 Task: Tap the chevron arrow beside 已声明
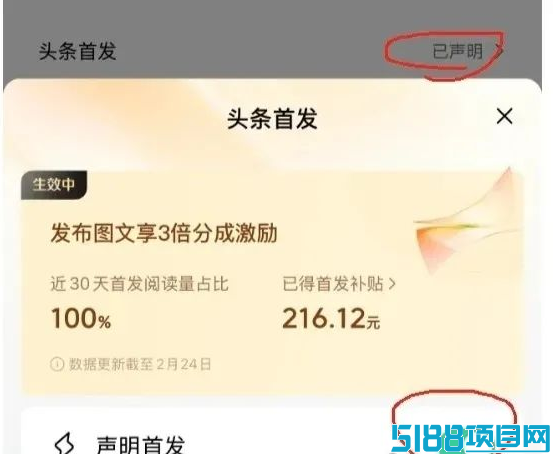(499, 52)
